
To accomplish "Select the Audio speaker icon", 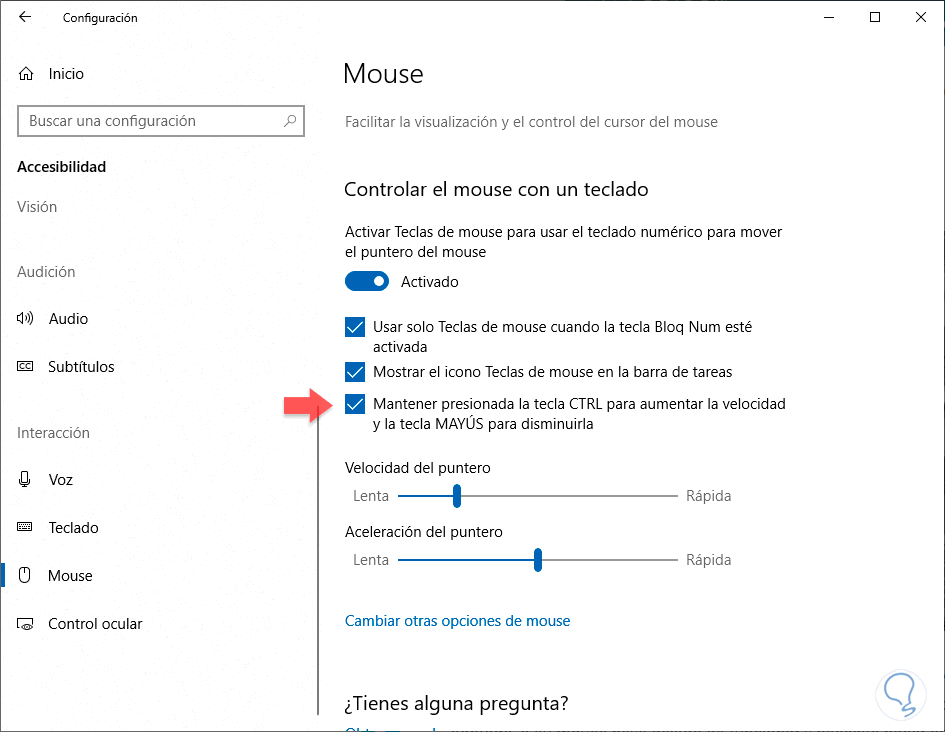I will tap(26, 319).
